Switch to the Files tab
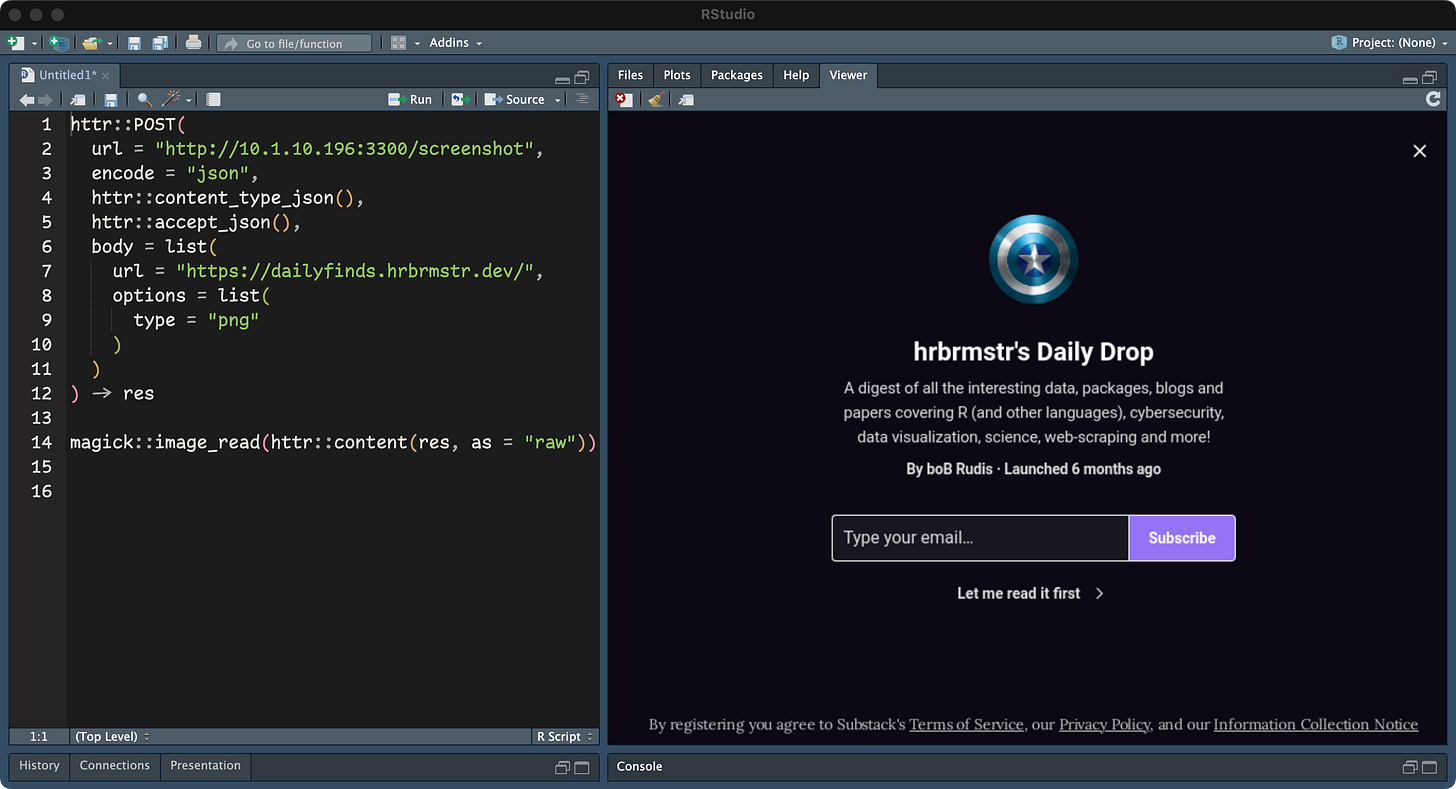 click(630, 75)
